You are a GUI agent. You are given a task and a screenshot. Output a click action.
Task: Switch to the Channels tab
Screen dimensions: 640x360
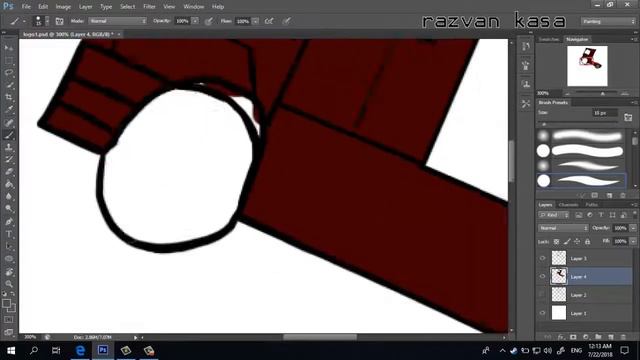point(568,205)
